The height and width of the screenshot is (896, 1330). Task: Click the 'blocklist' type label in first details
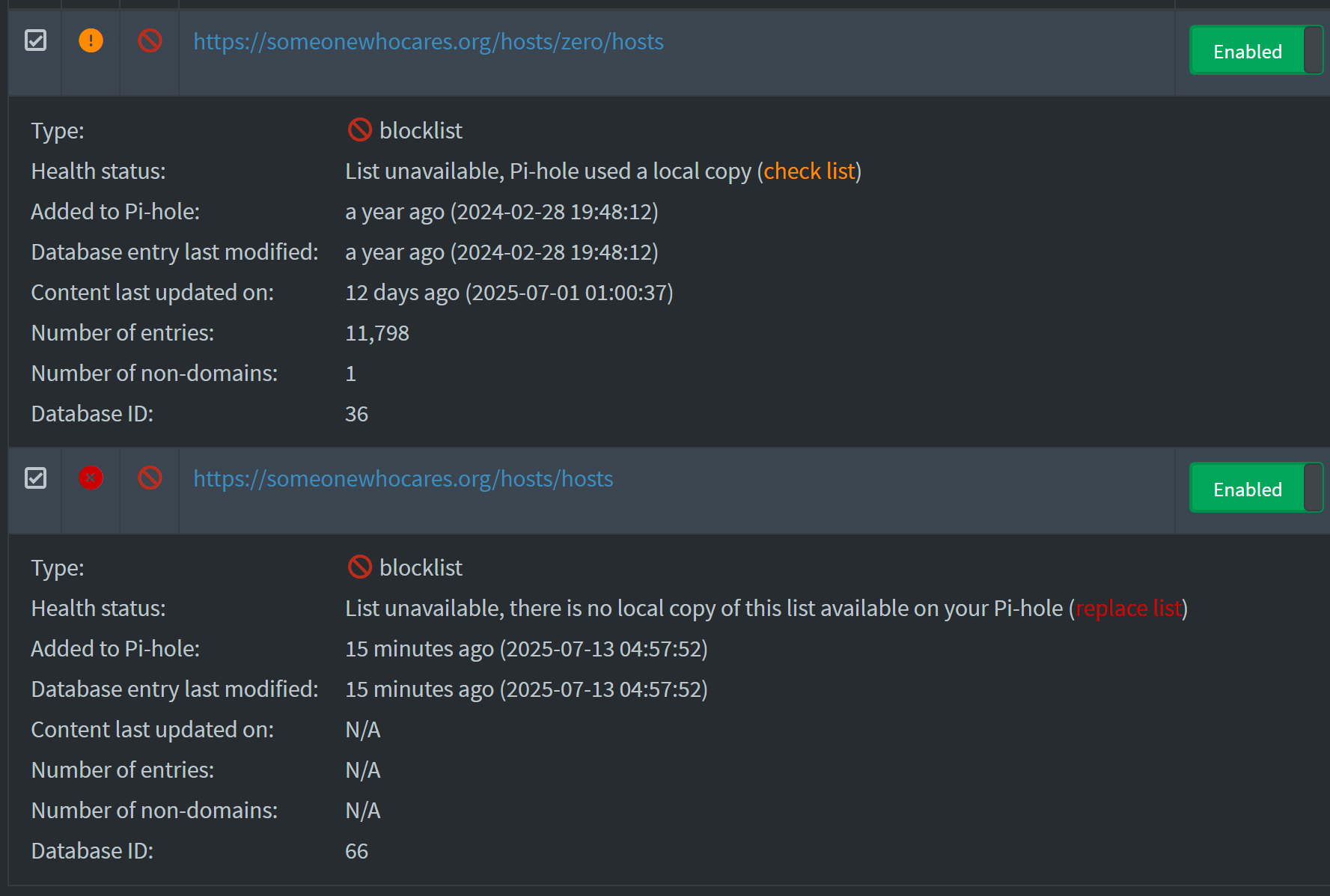click(421, 130)
